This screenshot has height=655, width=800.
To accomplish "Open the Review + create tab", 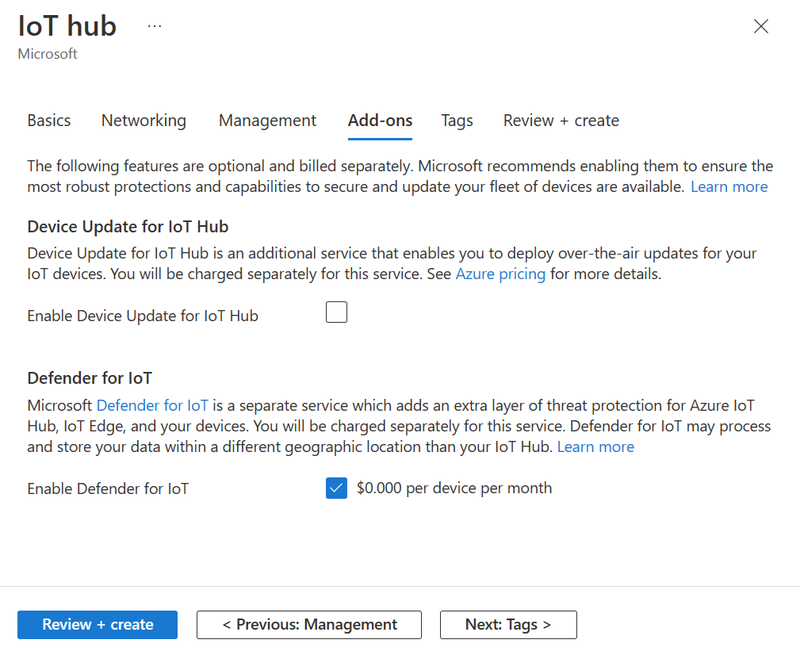I will (561, 120).
